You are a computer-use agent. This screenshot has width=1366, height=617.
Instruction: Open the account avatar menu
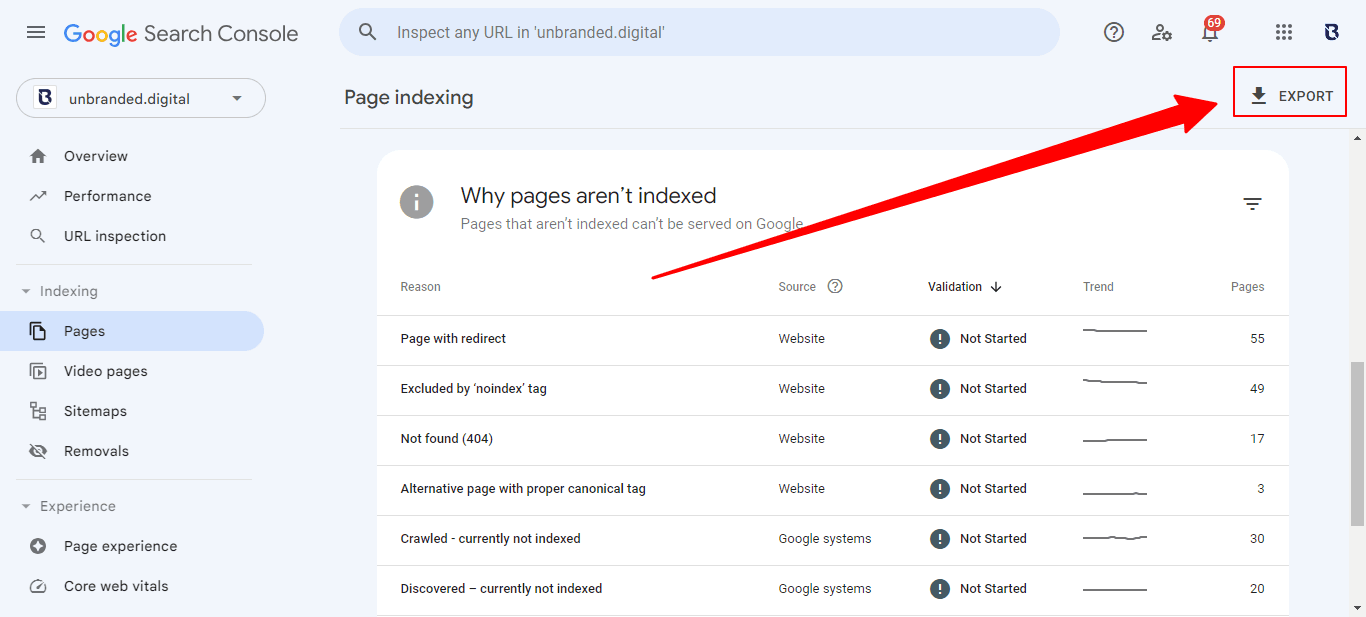pyautogui.click(x=1332, y=32)
